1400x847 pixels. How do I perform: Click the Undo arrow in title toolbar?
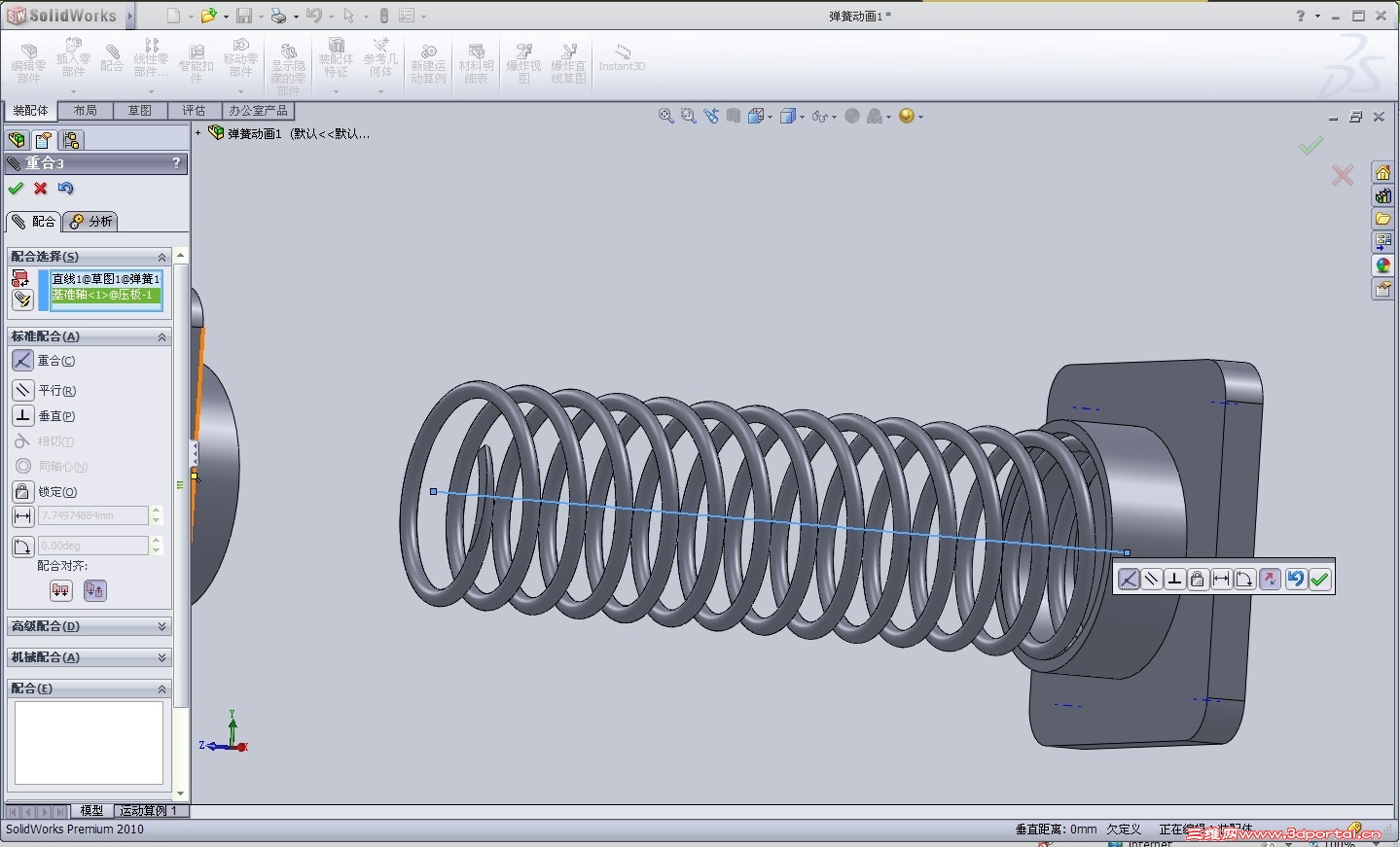[x=313, y=16]
